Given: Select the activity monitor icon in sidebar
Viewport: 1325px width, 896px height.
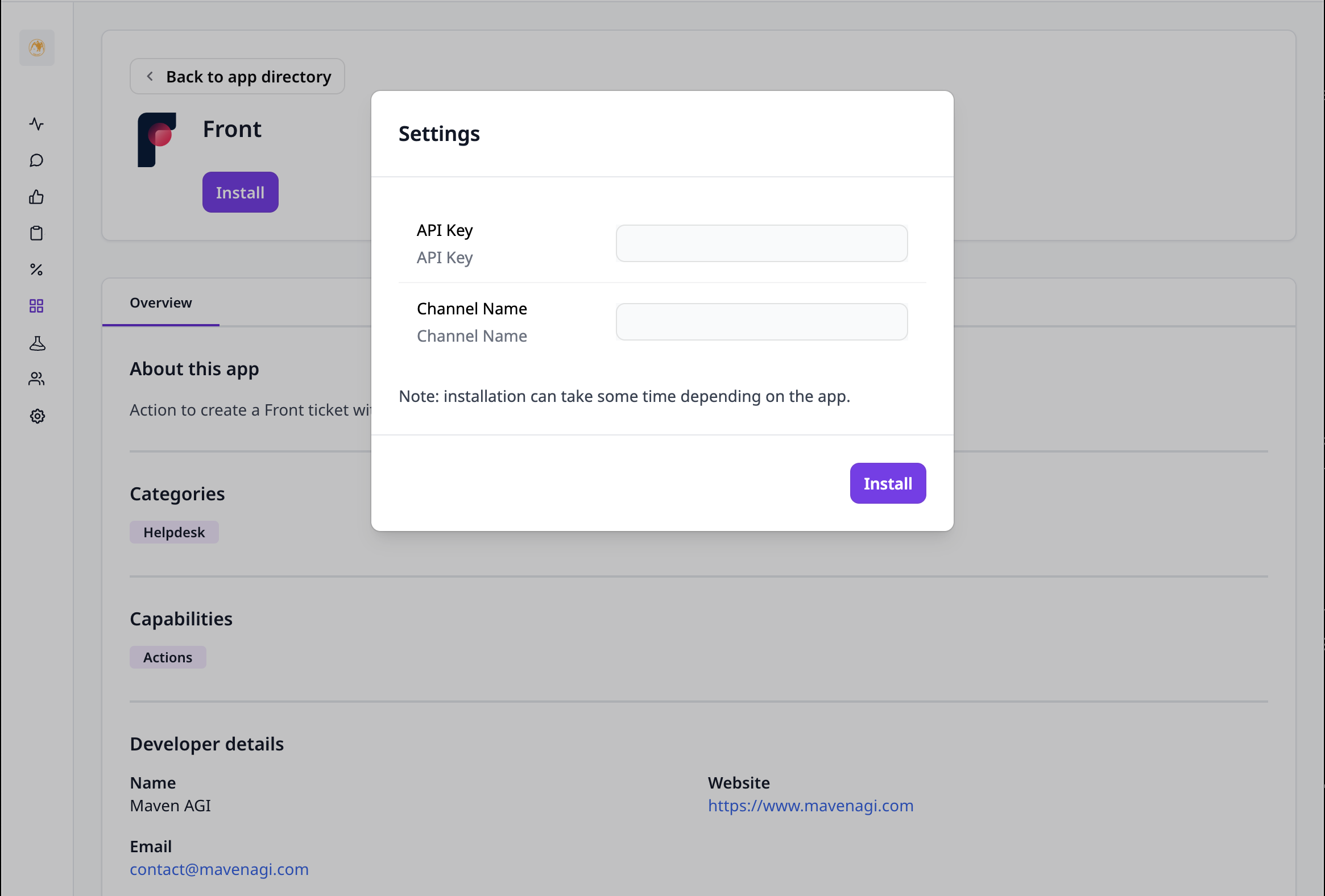Looking at the screenshot, I should coord(36,124).
